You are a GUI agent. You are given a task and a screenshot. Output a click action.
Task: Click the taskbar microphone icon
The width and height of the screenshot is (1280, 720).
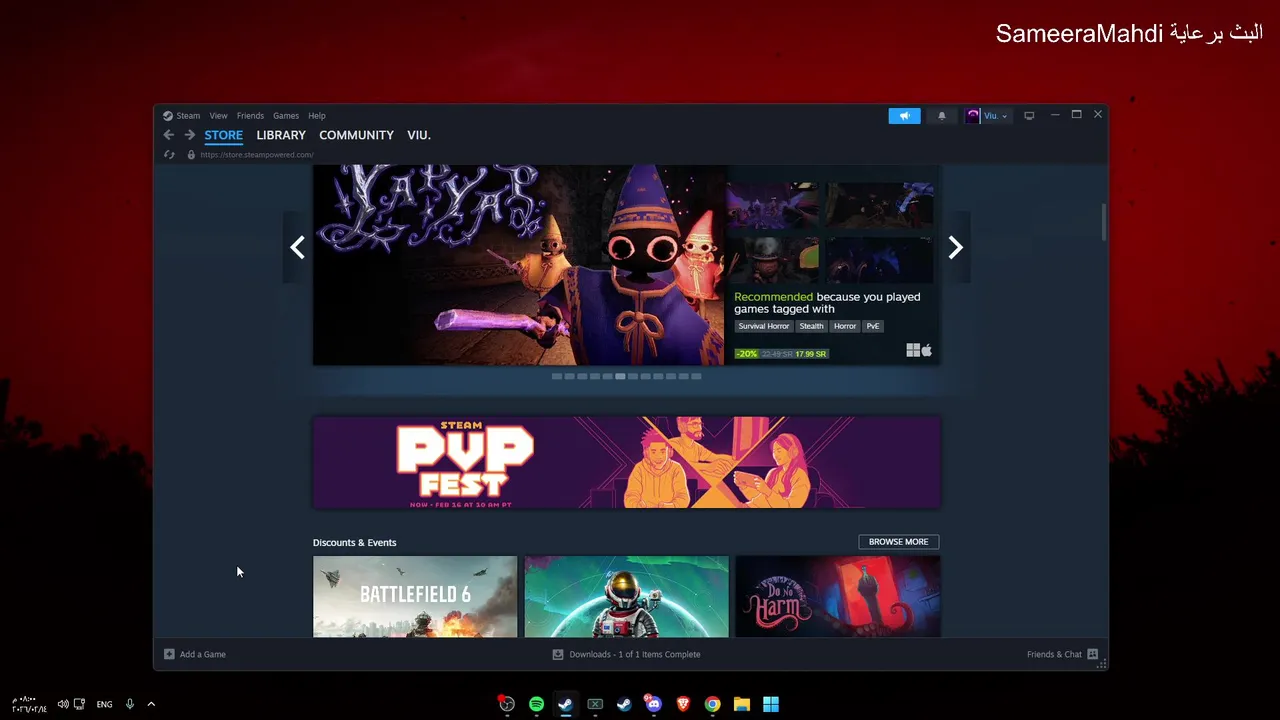[130, 704]
